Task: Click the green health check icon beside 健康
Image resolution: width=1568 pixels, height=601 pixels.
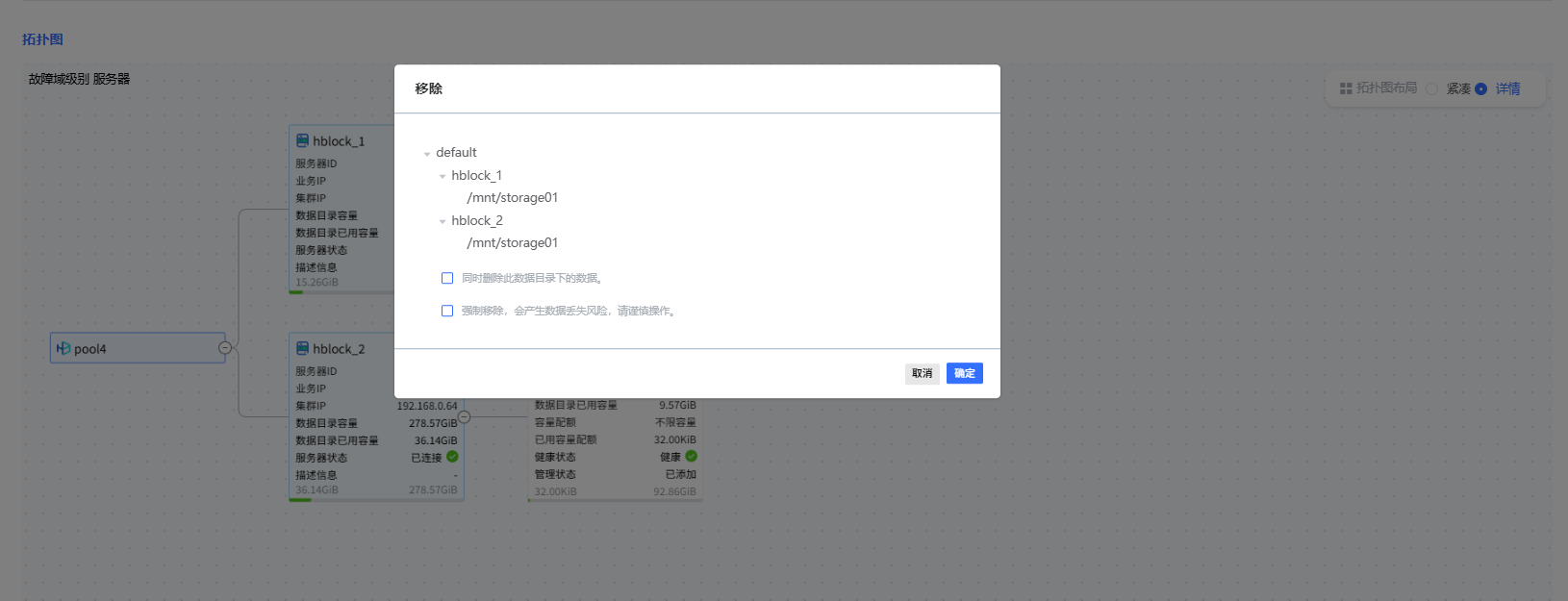Action: pyautogui.click(x=691, y=456)
